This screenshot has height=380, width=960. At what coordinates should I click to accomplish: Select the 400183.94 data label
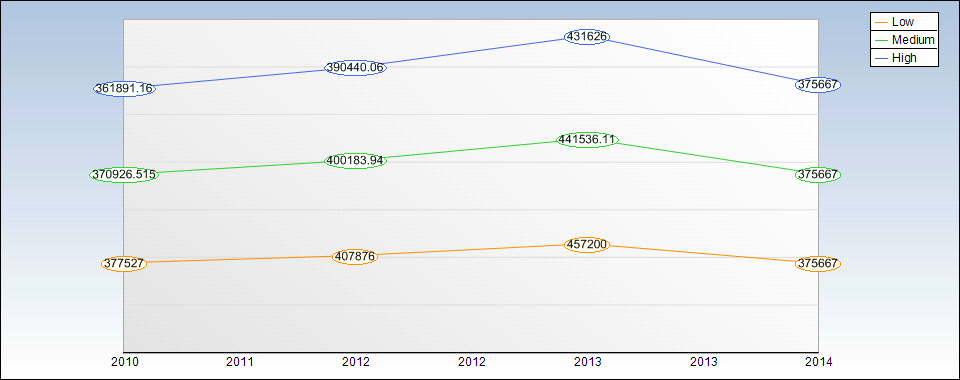tap(355, 161)
